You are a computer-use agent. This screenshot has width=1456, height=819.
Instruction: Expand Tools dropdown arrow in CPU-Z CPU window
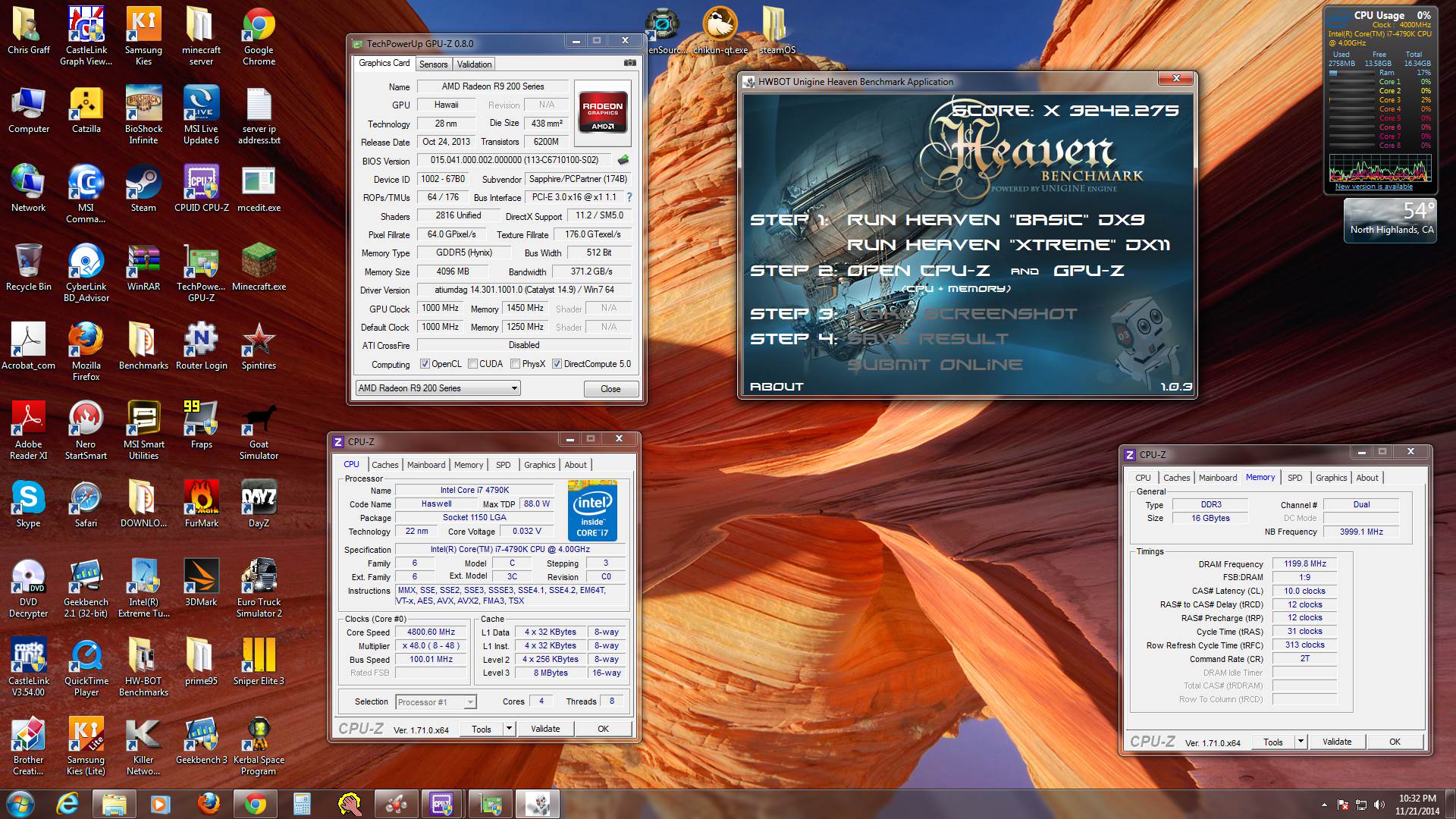click(x=510, y=729)
